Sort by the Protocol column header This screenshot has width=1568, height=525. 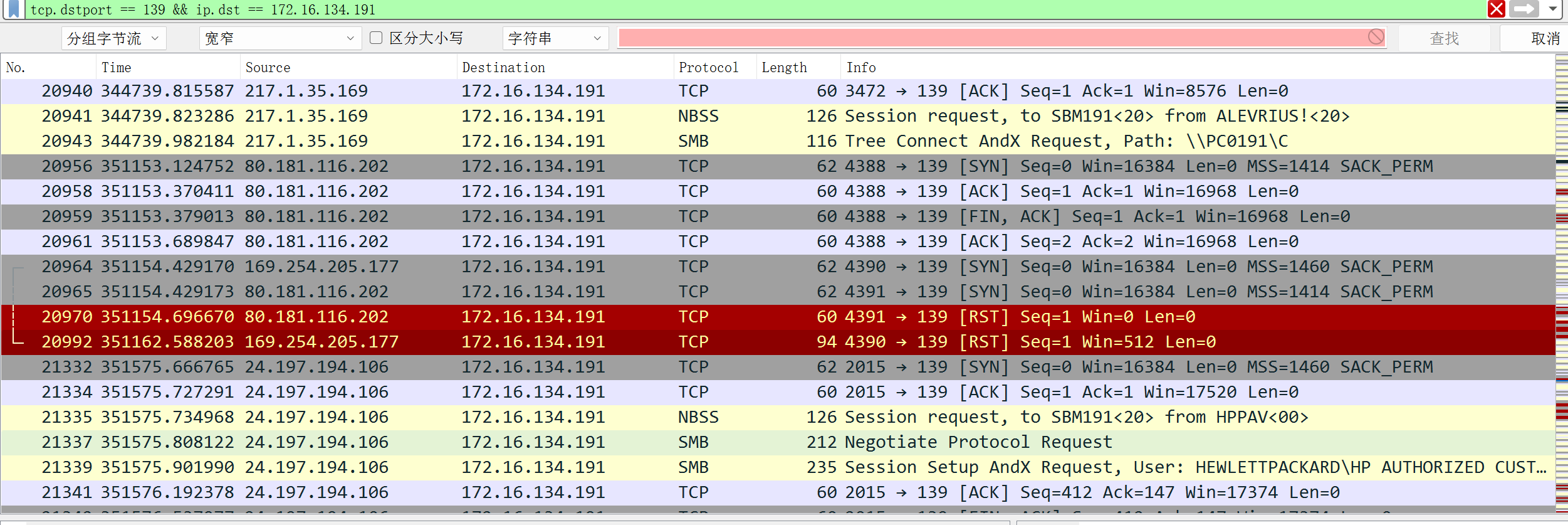click(x=715, y=67)
